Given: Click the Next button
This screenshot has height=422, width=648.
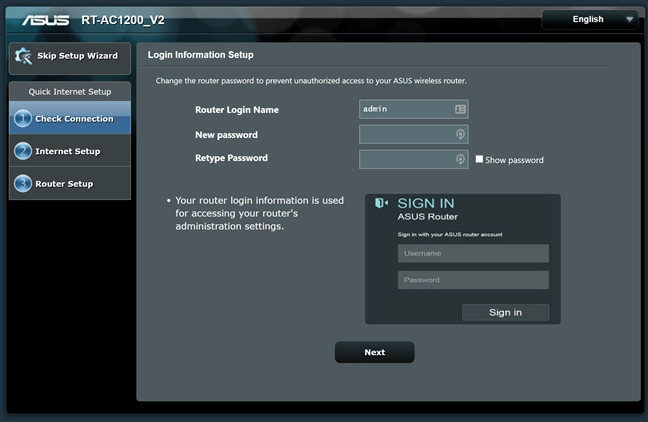Looking at the screenshot, I should click(x=374, y=352).
